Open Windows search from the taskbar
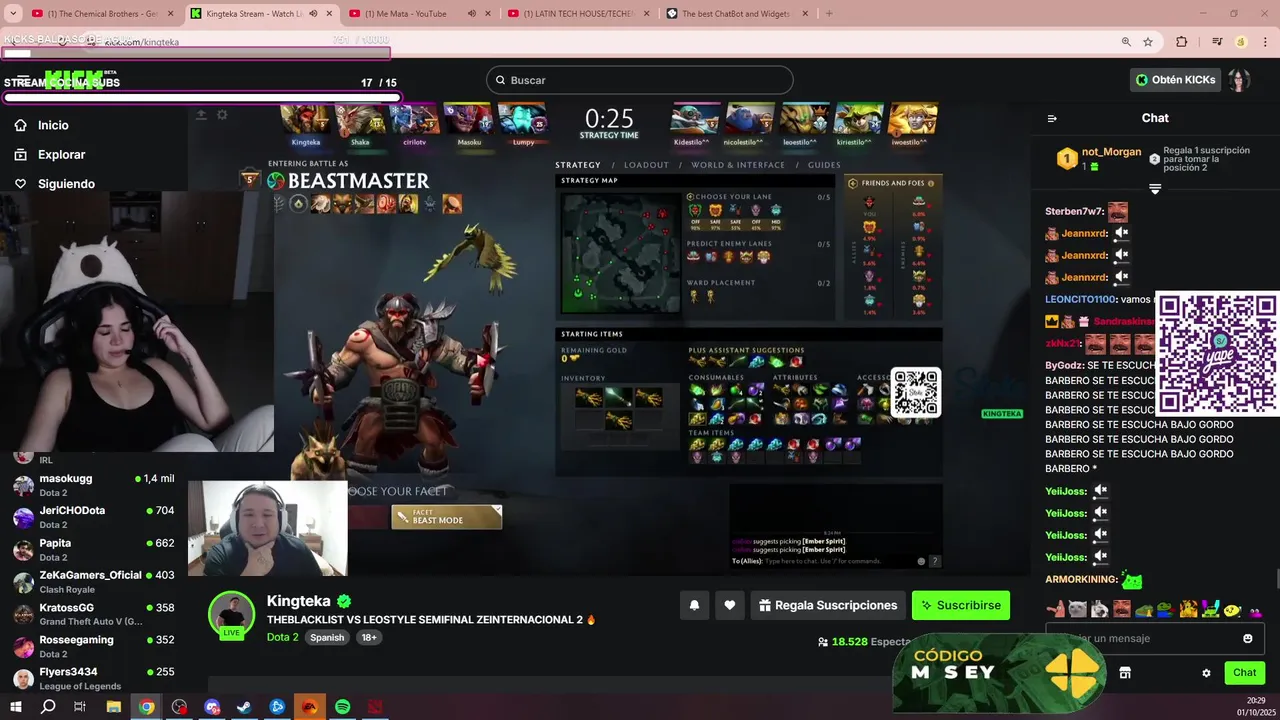 pos(48,707)
